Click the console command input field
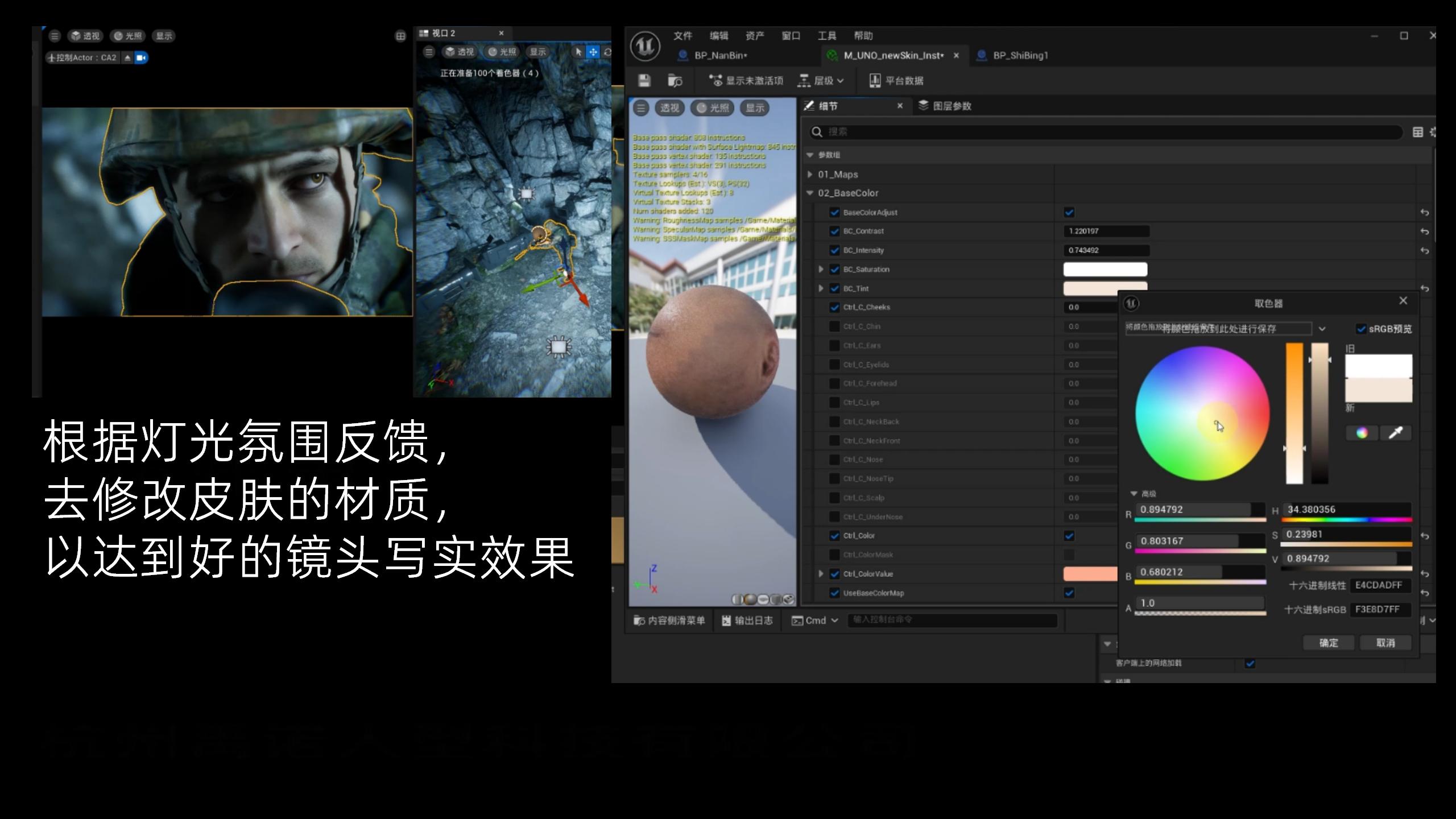 952,621
